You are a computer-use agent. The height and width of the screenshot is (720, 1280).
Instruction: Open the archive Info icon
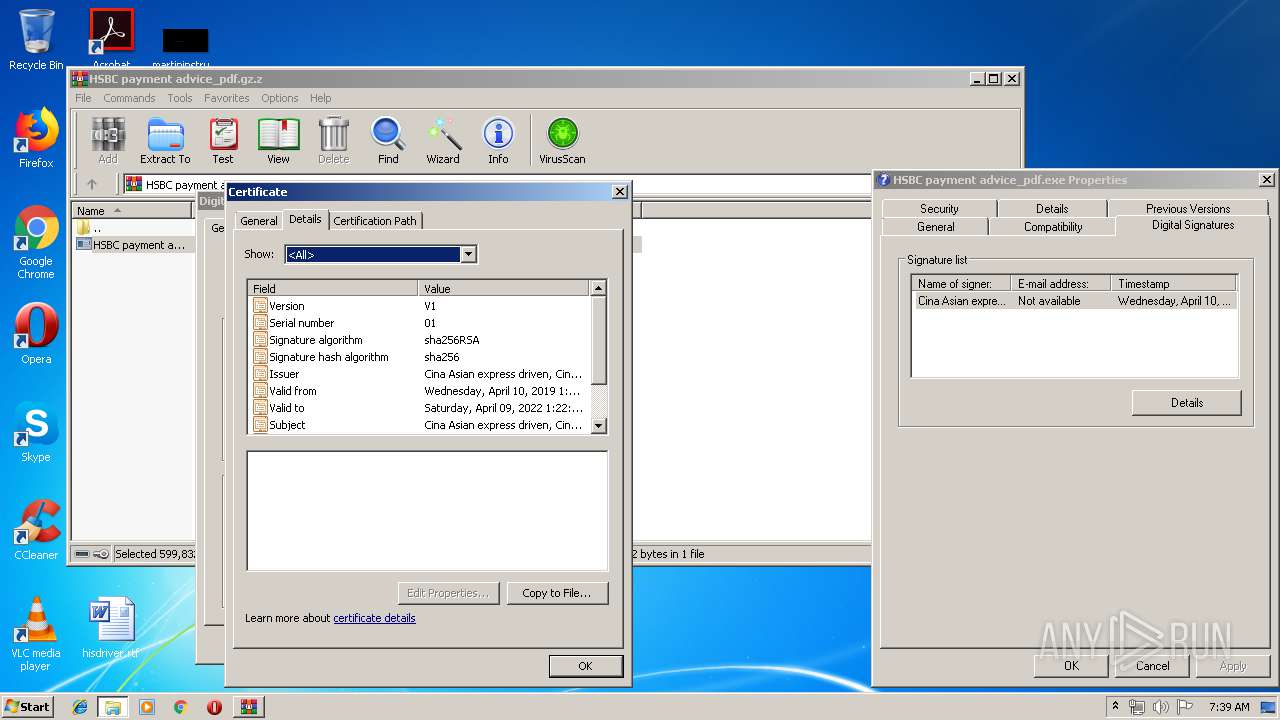[x=498, y=140]
